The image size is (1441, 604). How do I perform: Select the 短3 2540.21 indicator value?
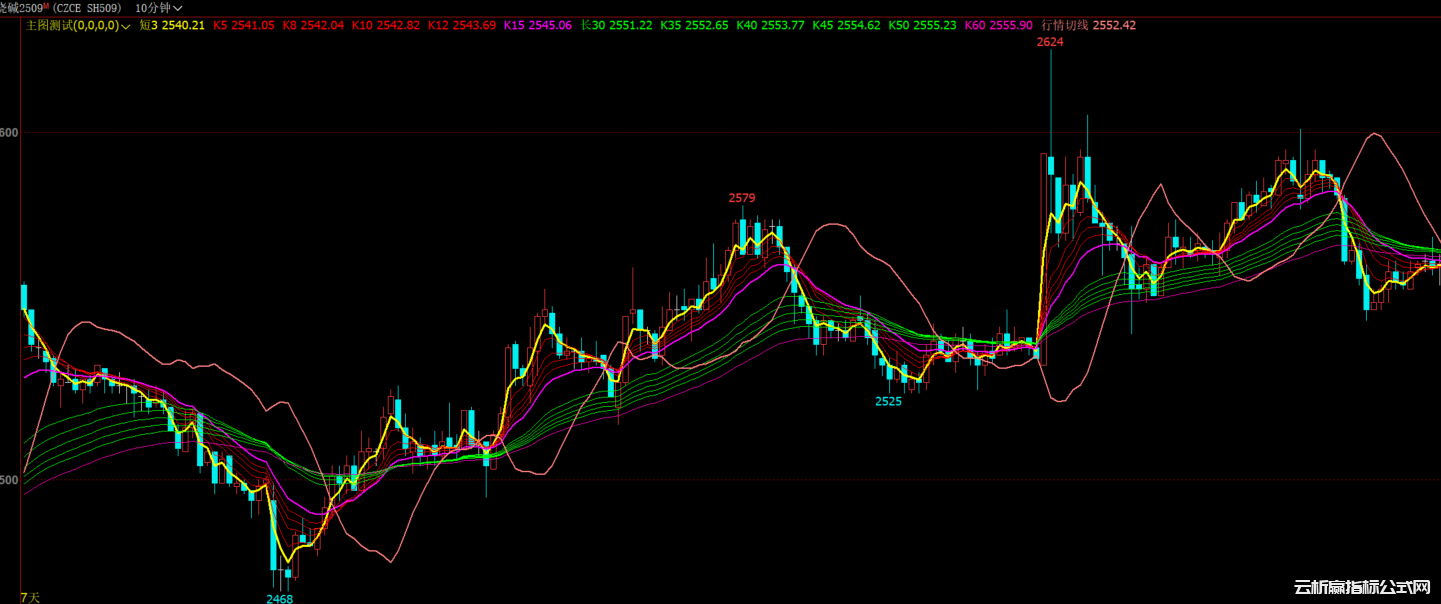[x=171, y=25]
